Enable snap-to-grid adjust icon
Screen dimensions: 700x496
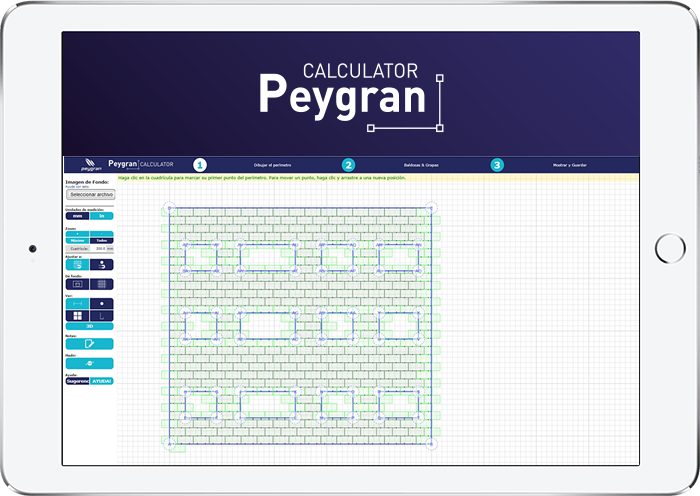pos(78,265)
